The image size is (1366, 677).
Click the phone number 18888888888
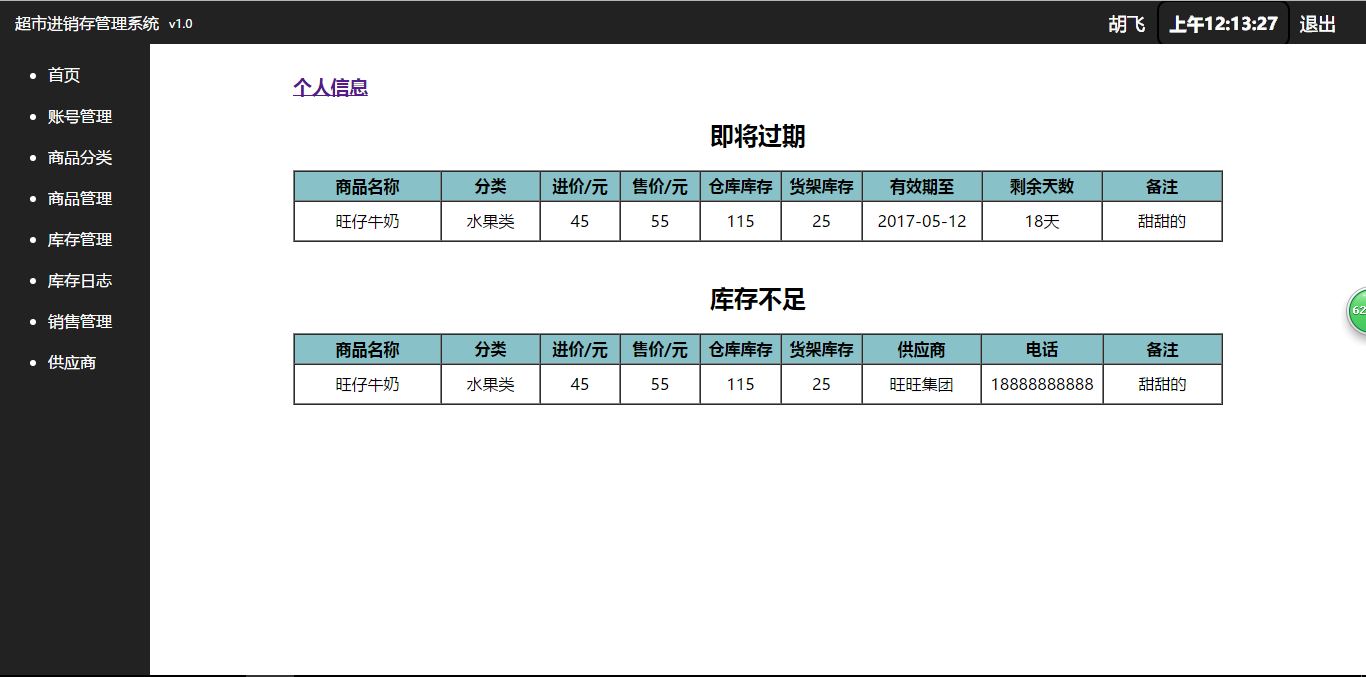(1042, 384)
